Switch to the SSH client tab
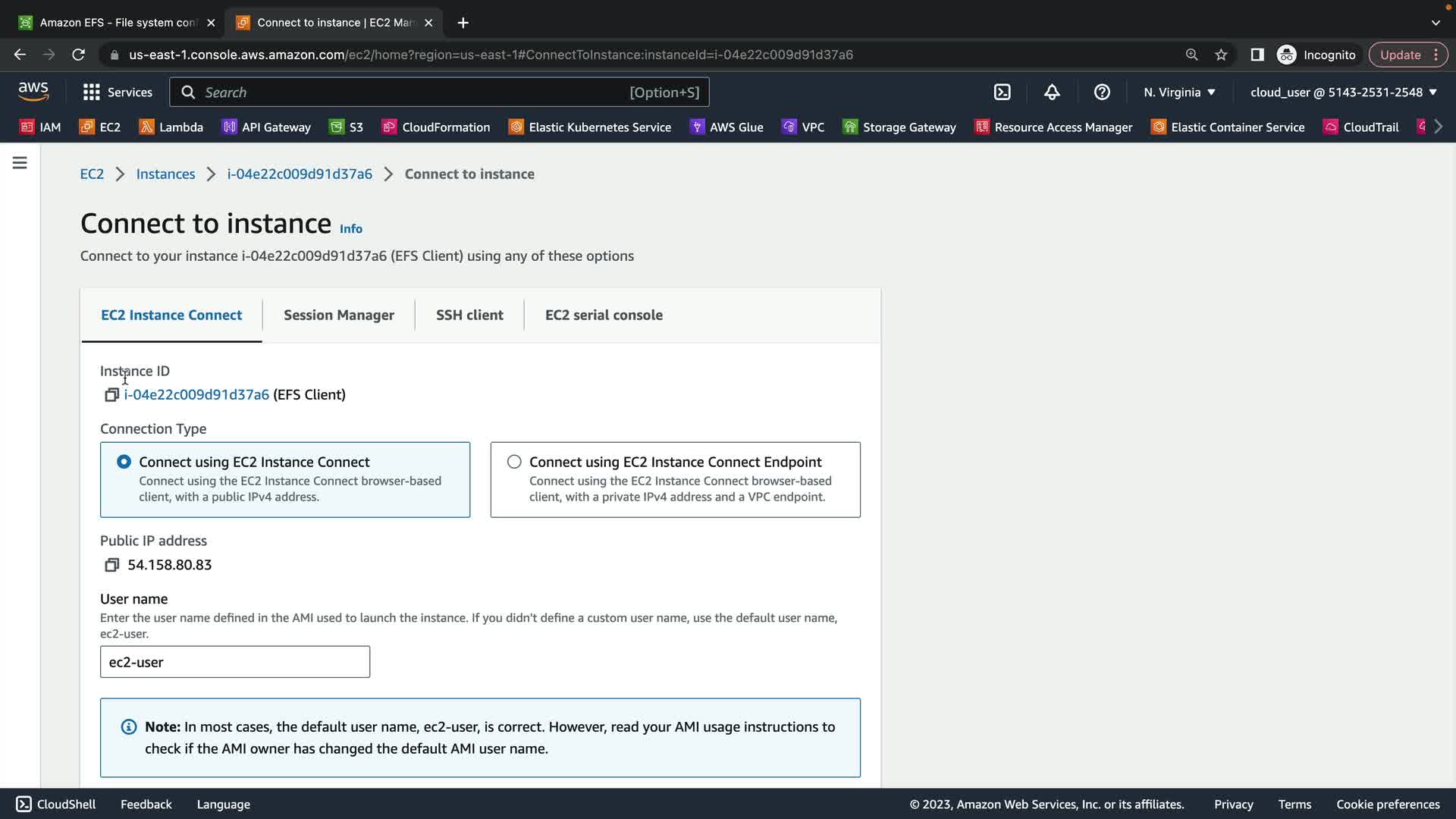Screen dimensions: 1456x819 (469, 315)
